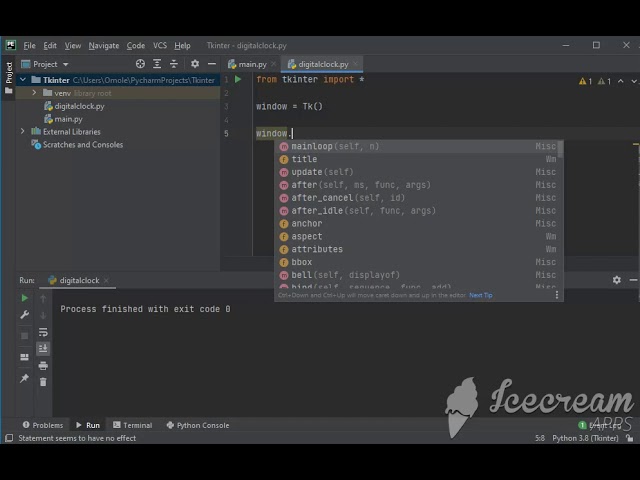This screenshot has width=640, height=480.
Task: Move down the stack trace arrow
Action: point(43,316)
